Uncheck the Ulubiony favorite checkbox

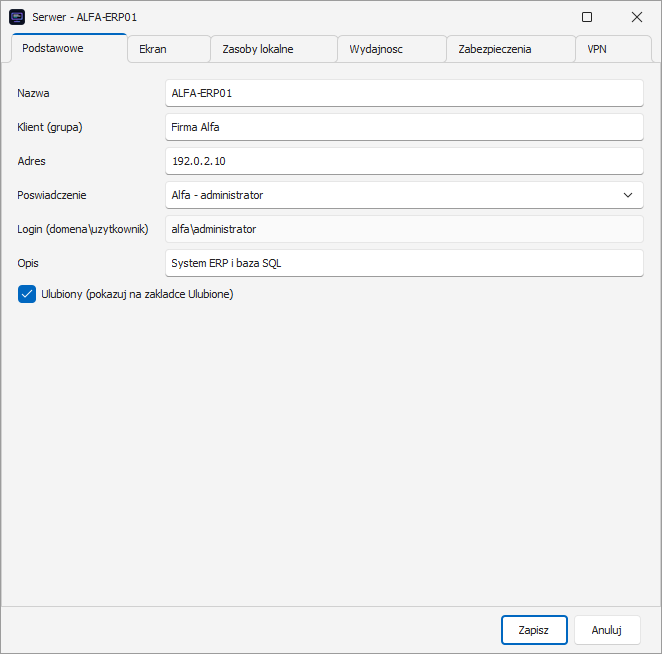point(27,294)
